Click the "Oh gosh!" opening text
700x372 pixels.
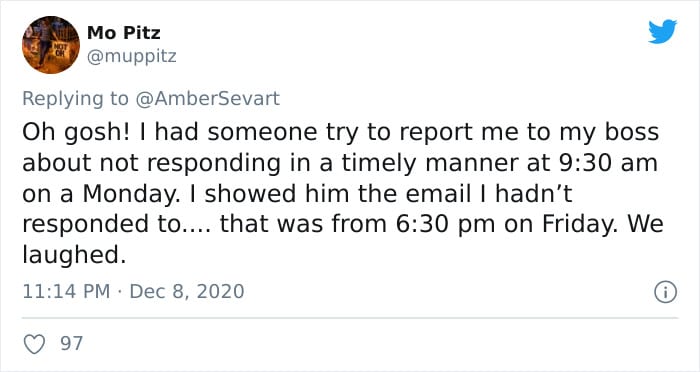pos(76,133)
